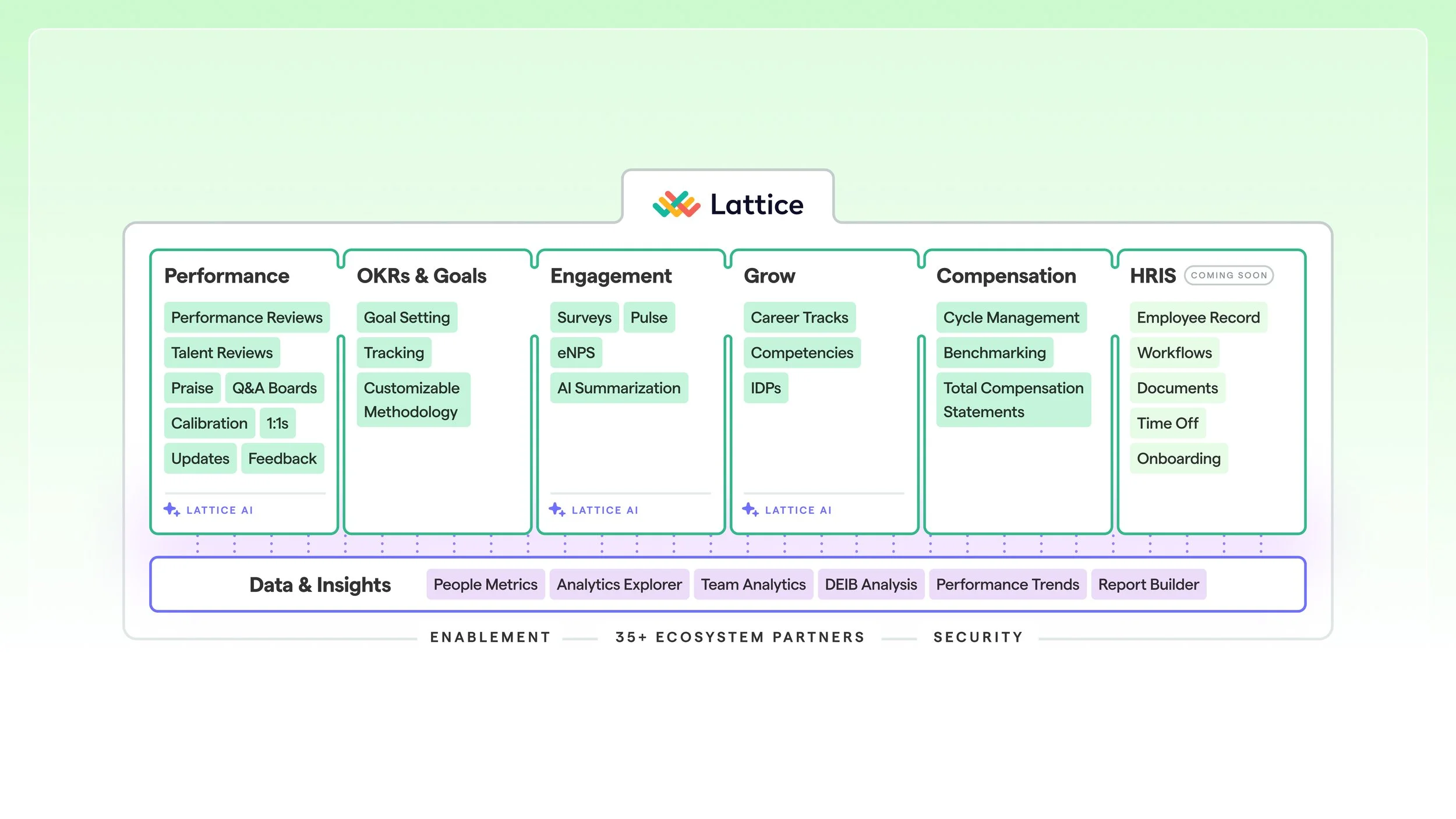
Task: Click the sparkle icon under Engagement
Action: (557, 510)
